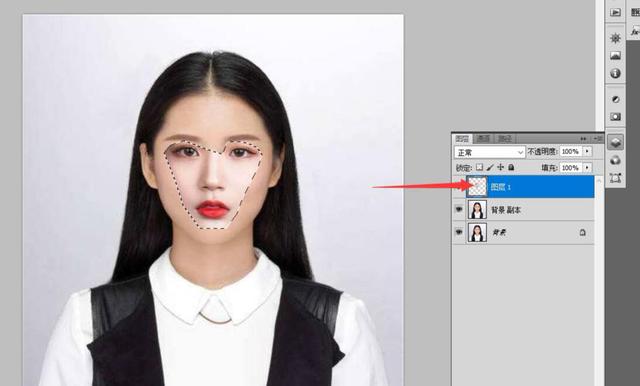Toggle visibility of 背景 layer
Viewport: 640px width, 386px height.
pyautogui.click(x=459, y=232)
